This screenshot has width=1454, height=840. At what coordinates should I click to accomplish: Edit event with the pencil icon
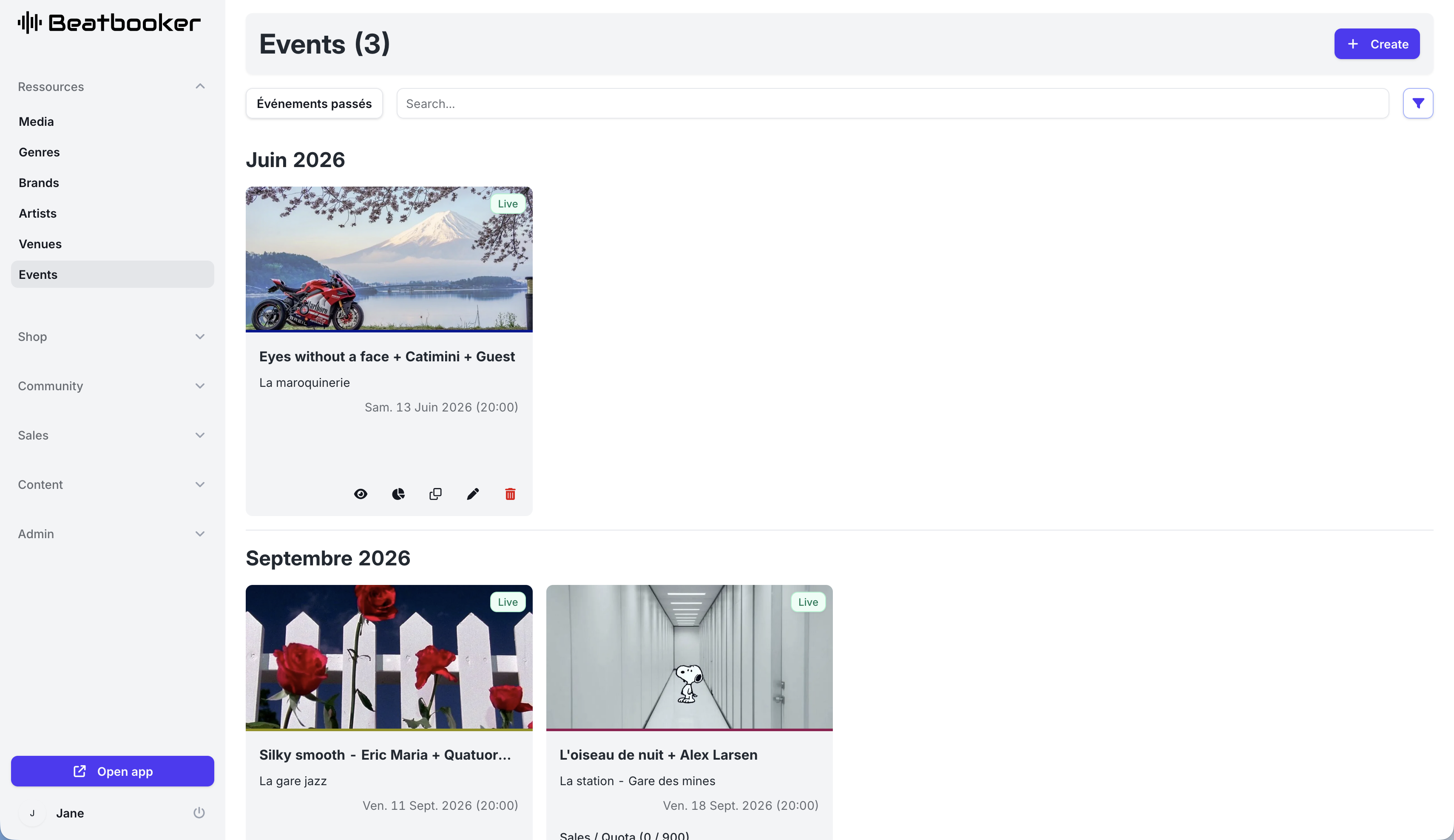473,494
